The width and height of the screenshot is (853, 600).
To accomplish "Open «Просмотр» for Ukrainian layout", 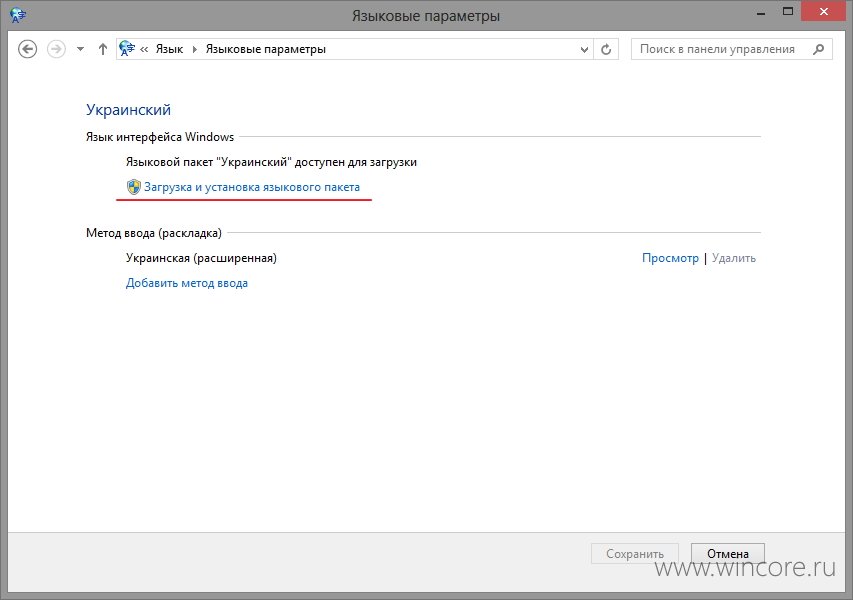I will coord(670,258).
